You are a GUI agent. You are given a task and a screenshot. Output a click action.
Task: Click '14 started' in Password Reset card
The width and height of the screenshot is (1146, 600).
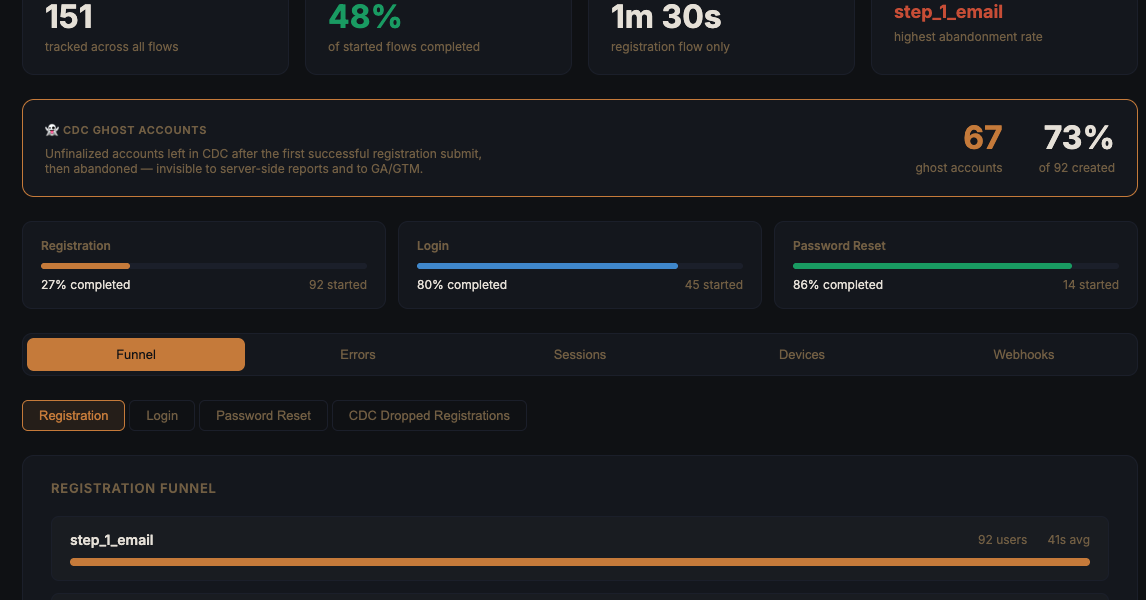pos(1090,285)
